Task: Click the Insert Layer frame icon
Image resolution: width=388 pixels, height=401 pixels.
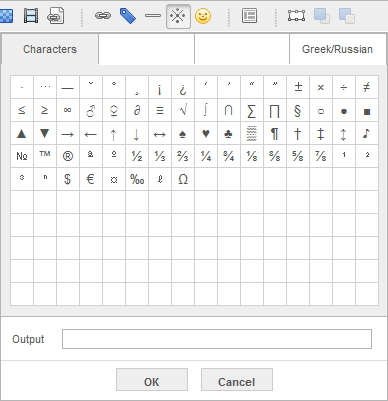Action: point(296,16)
